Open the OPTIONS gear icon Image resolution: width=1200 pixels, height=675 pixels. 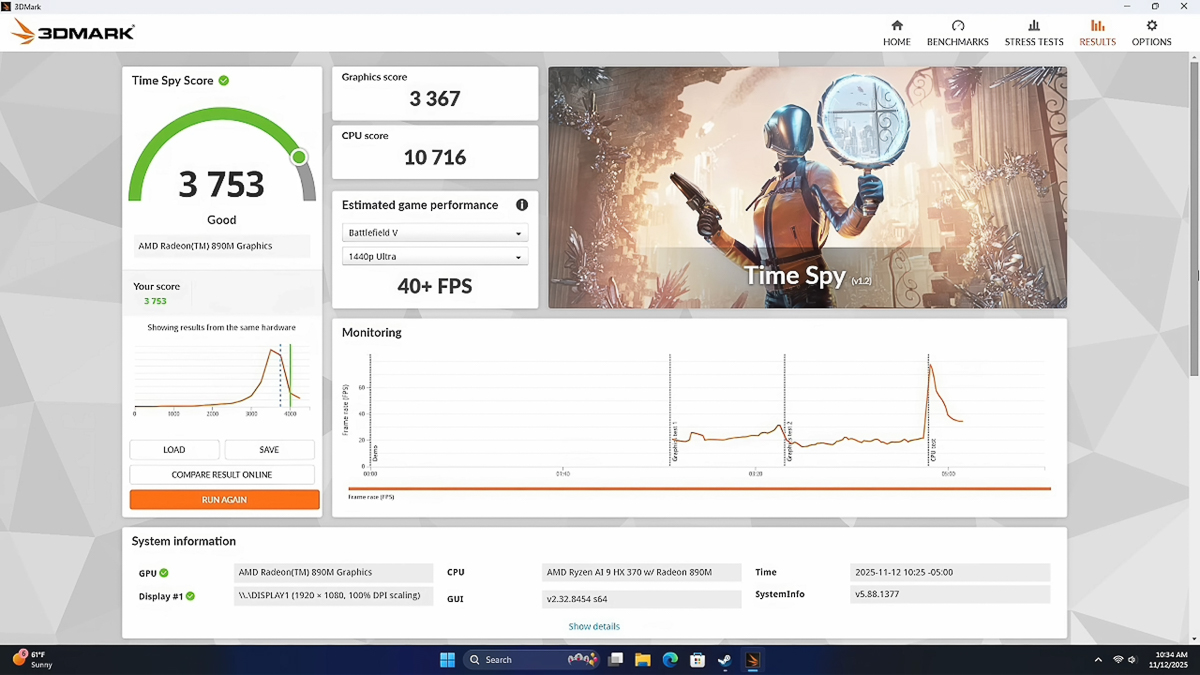1151,26
